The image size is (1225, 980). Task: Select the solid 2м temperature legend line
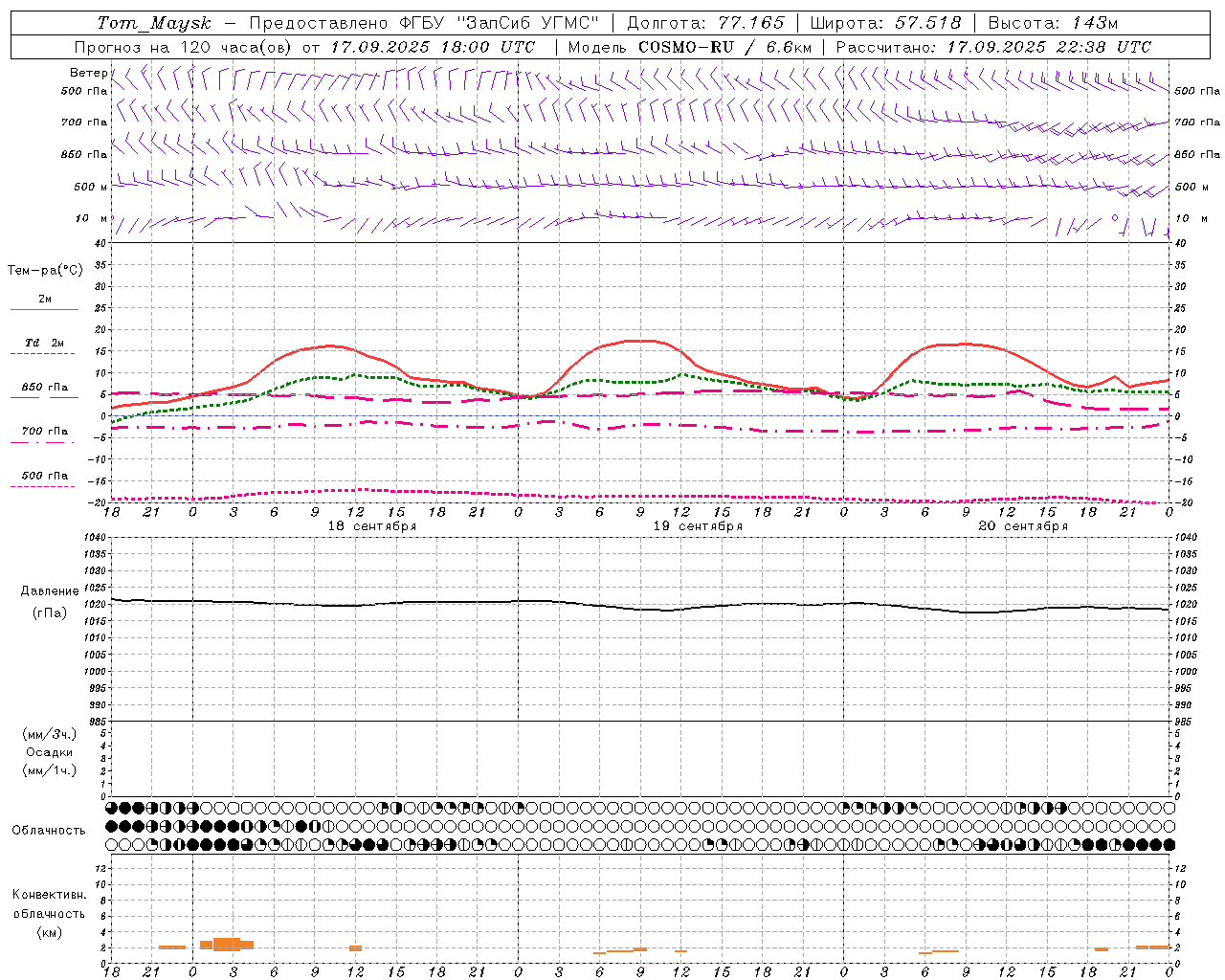coord(44,309)
